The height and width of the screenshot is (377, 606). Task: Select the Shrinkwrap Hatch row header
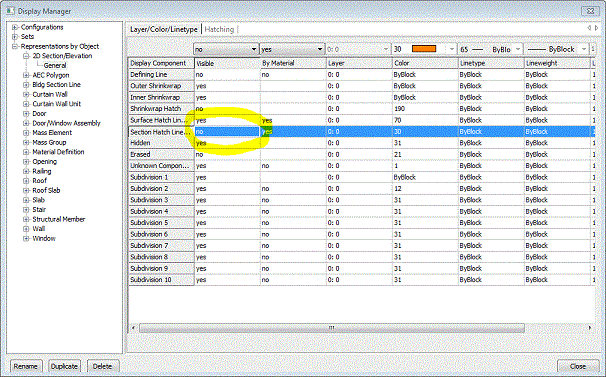click(161, 109)
